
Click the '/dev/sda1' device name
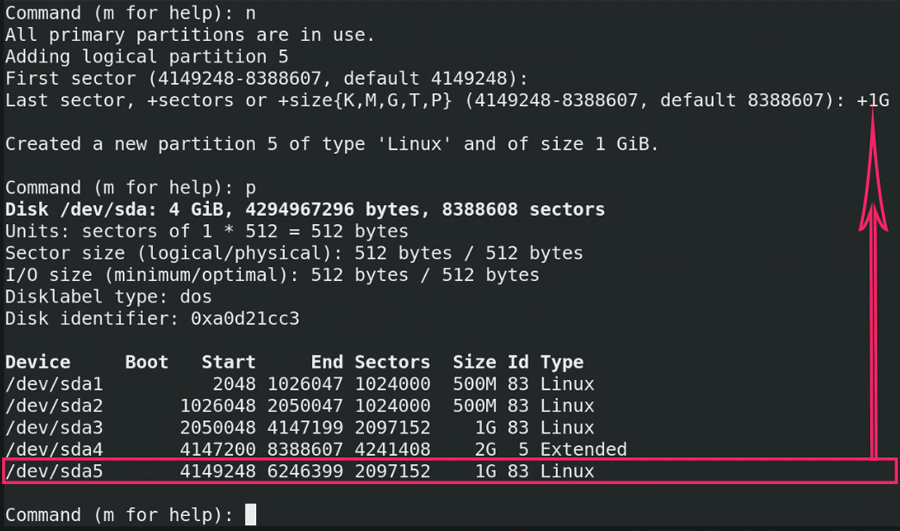point(54,383)
